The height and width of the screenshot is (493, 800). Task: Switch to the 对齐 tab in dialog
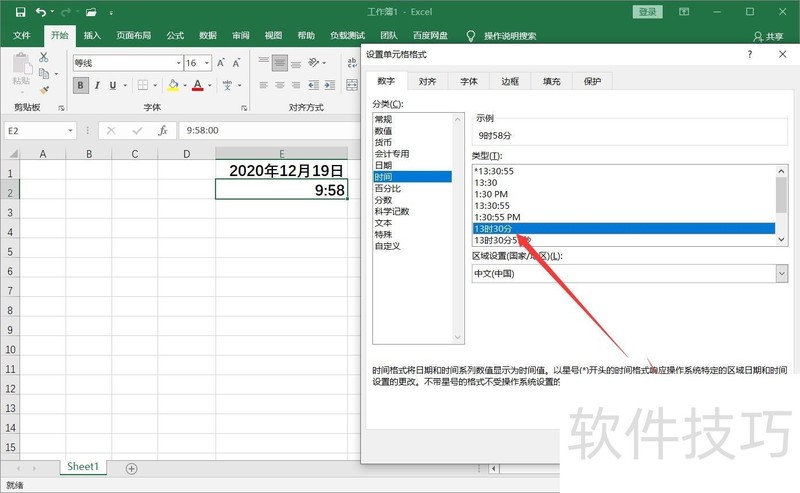point(427,81)
